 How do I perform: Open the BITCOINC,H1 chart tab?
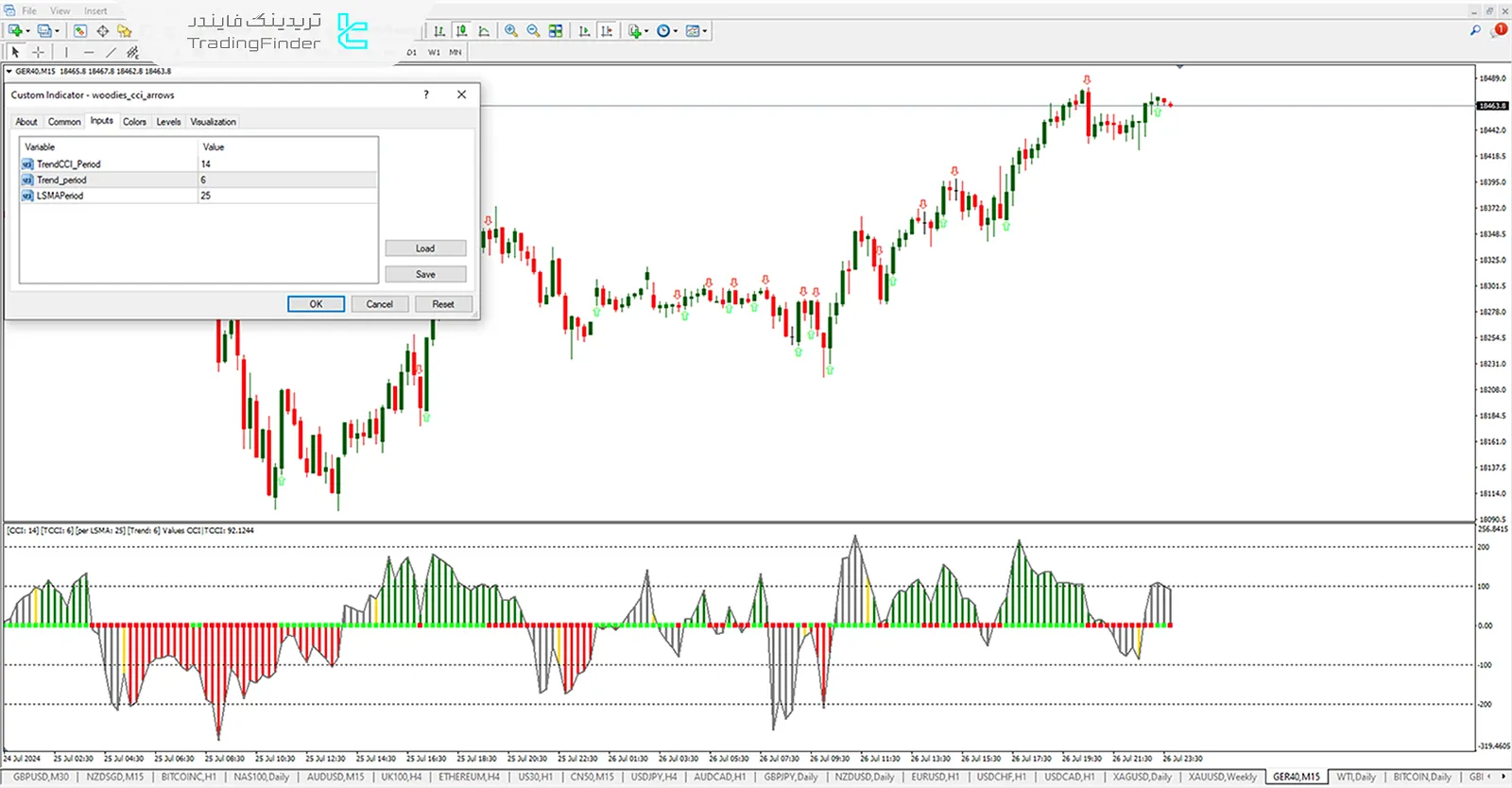coord(188,777)
